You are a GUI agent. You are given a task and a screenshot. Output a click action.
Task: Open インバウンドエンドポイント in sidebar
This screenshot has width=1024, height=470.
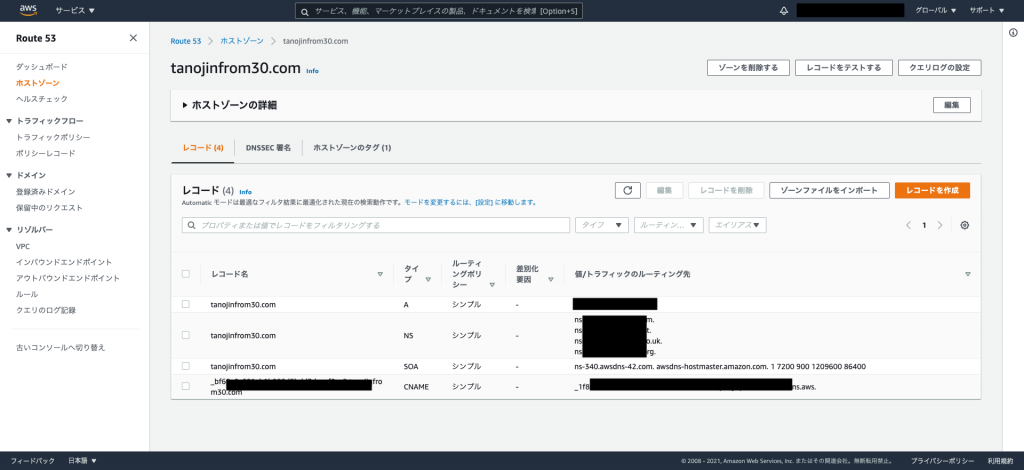point(64,262)
